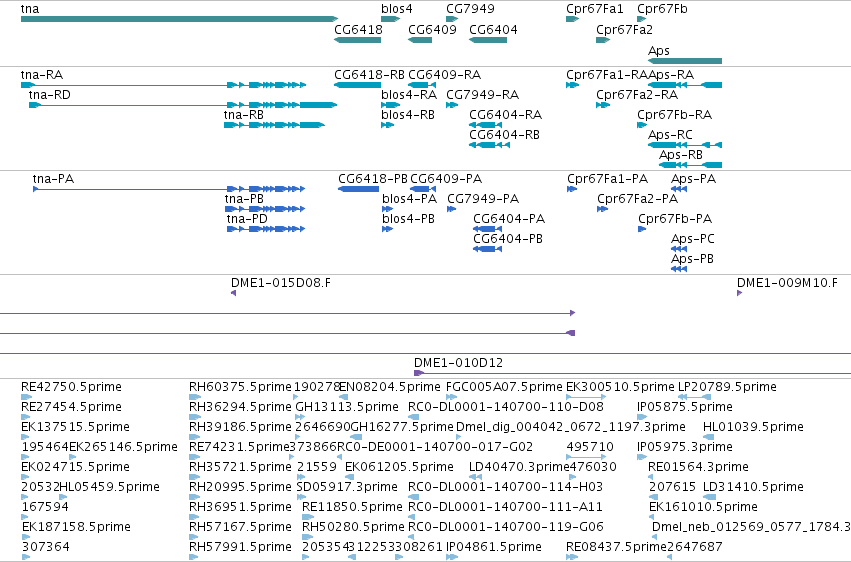Screen dimensions: 851x562
Task: Select the EK187158.5prime EST label
Action: coord(76,527)
